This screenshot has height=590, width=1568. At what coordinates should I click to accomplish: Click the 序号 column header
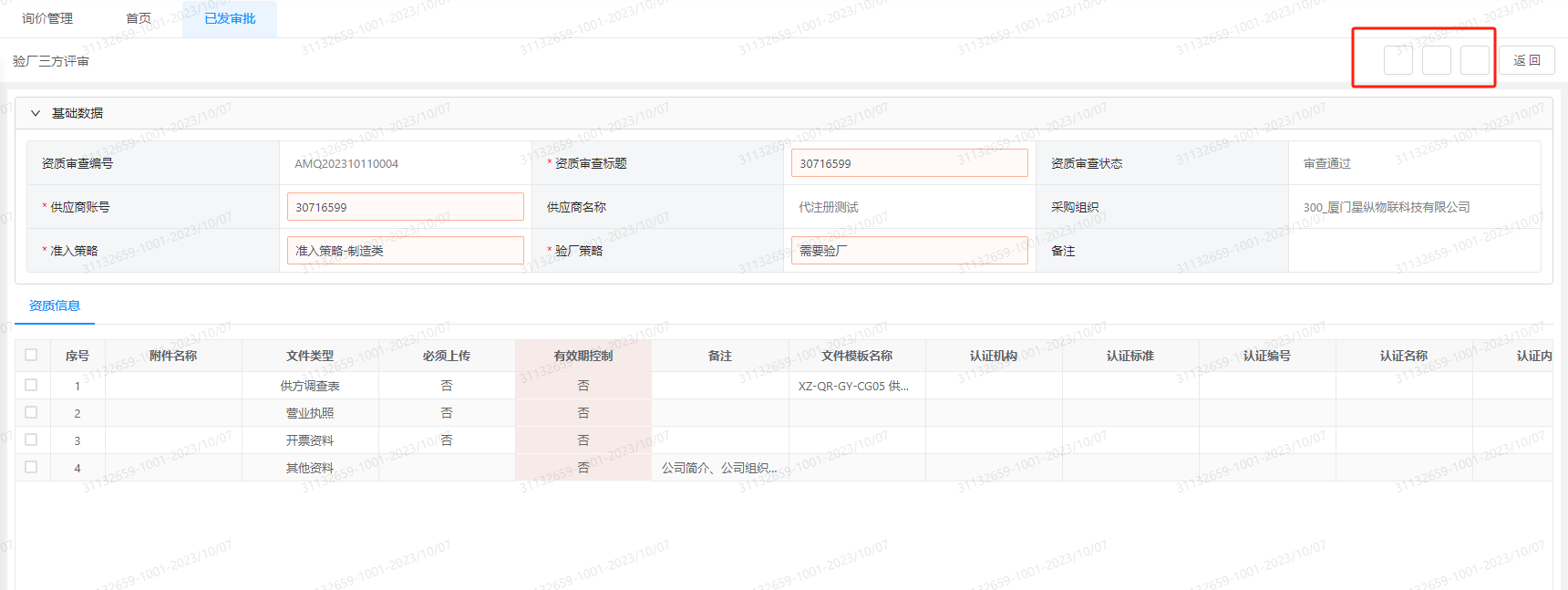77,356
